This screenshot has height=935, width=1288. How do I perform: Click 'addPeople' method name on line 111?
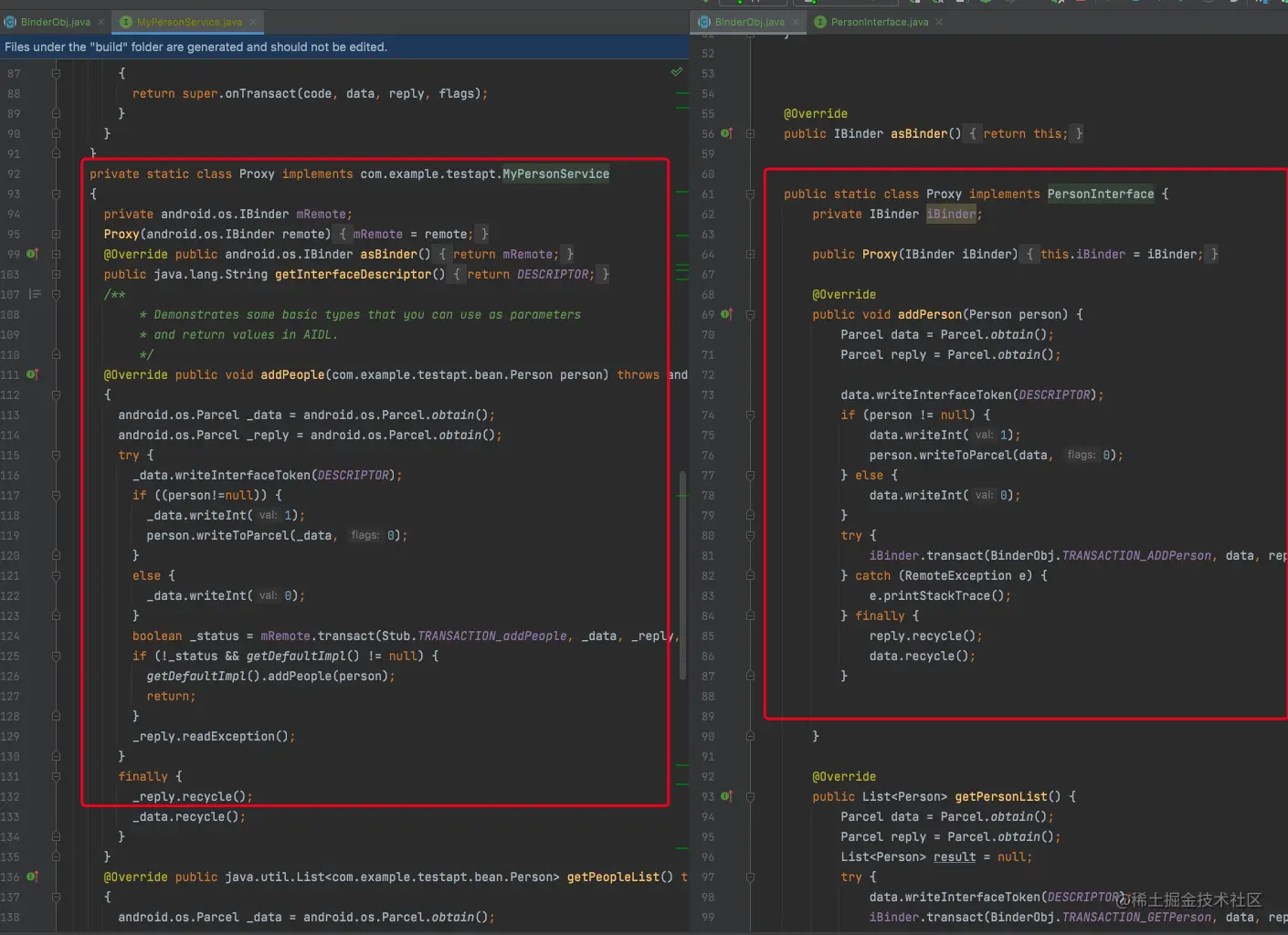(292, 374)
